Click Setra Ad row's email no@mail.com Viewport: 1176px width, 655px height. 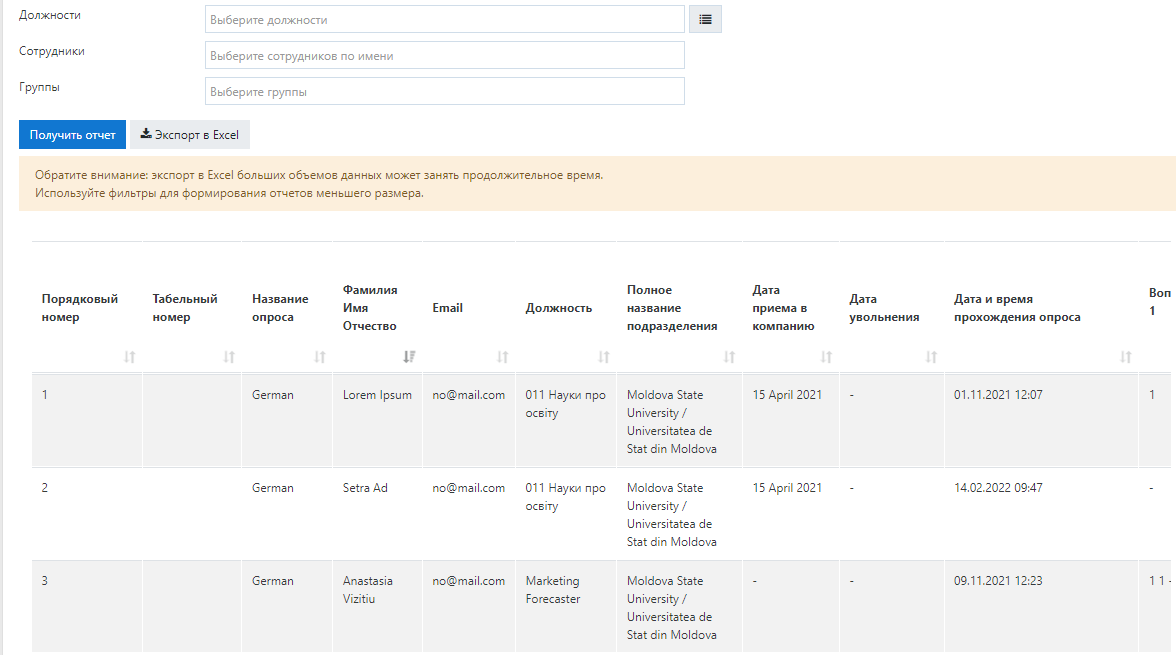click(469, 488)
